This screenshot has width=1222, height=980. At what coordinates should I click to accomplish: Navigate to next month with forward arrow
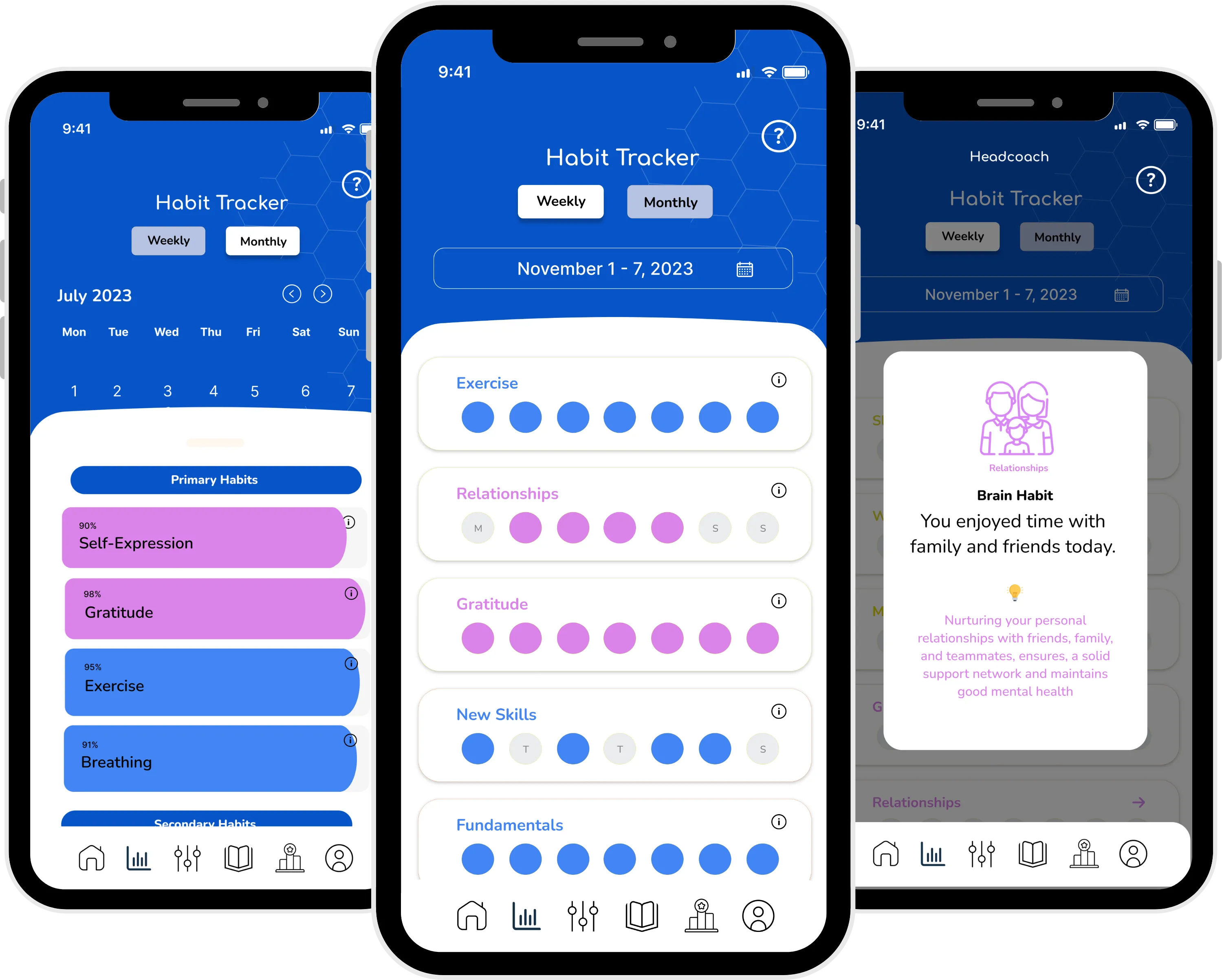pyautogui.click(x=326, y=293)
